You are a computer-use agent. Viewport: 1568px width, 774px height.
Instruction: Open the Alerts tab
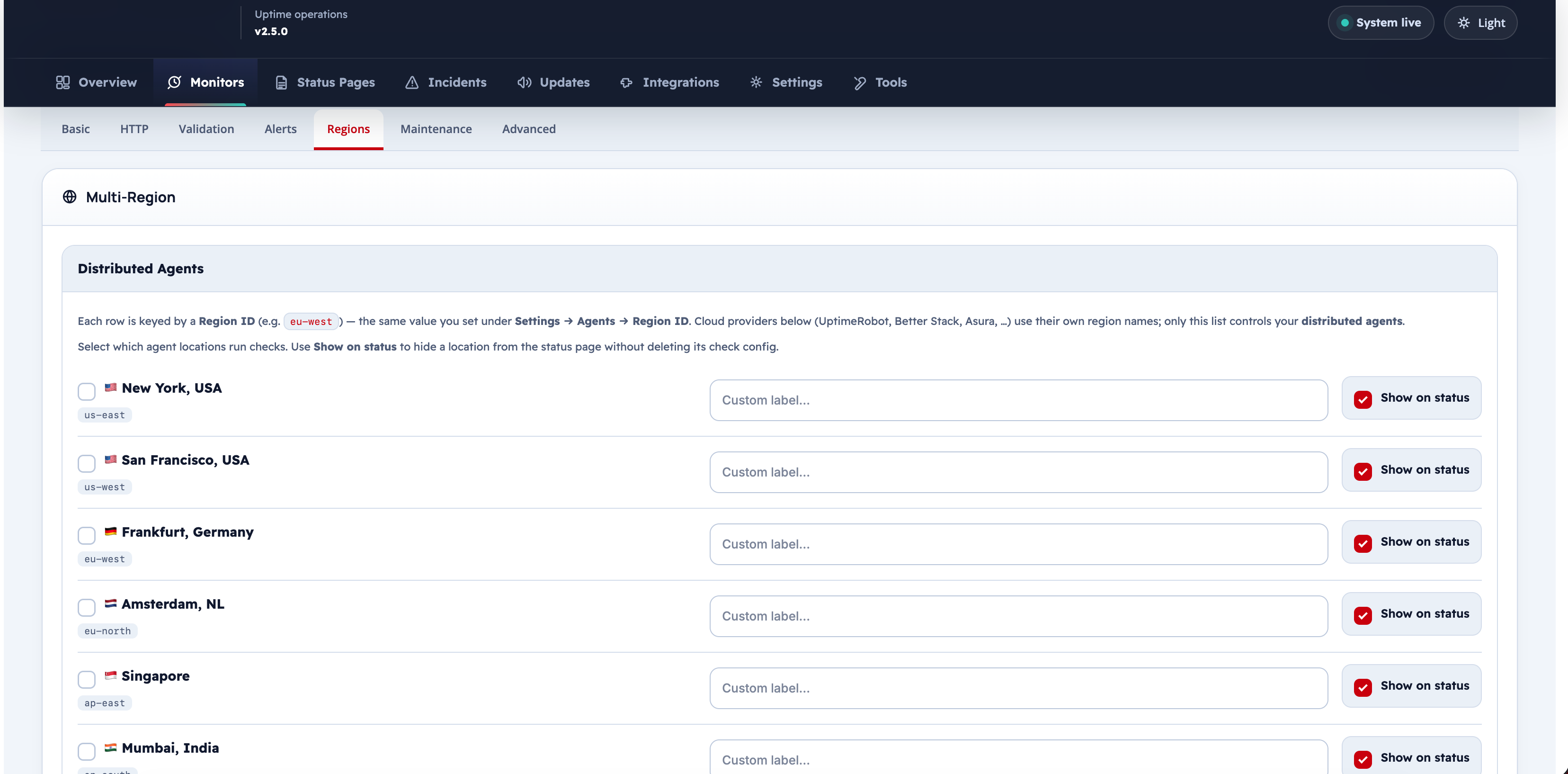(x=281, y=129)
